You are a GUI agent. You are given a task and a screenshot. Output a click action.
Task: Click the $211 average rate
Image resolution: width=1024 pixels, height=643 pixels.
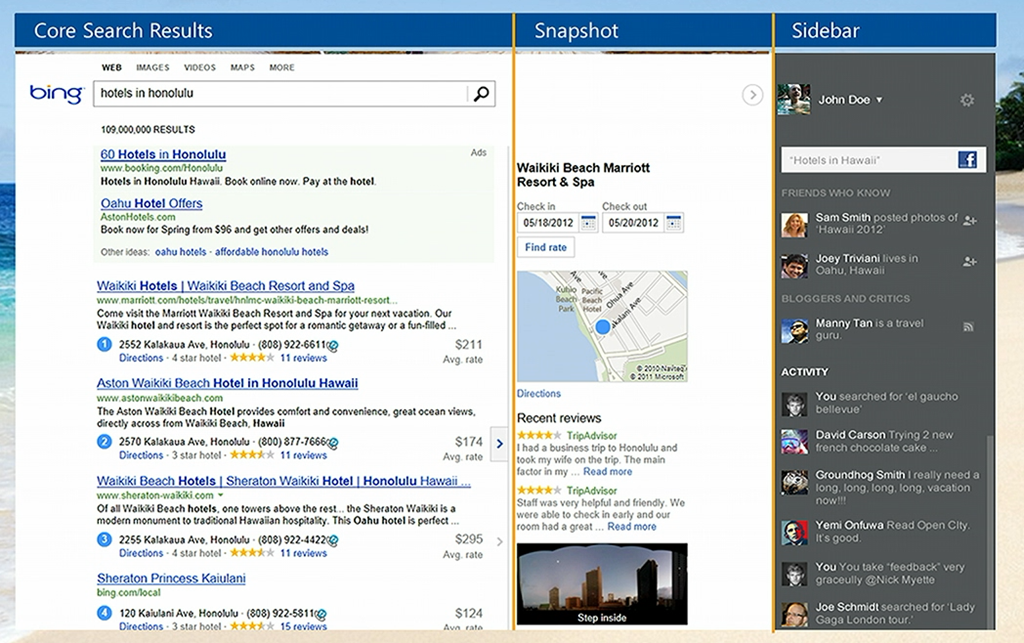click(x=469, y=345)
